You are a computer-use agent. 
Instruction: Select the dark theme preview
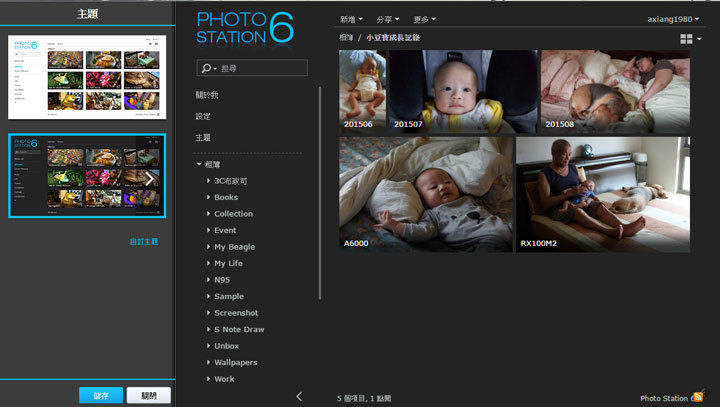[86, 175]
